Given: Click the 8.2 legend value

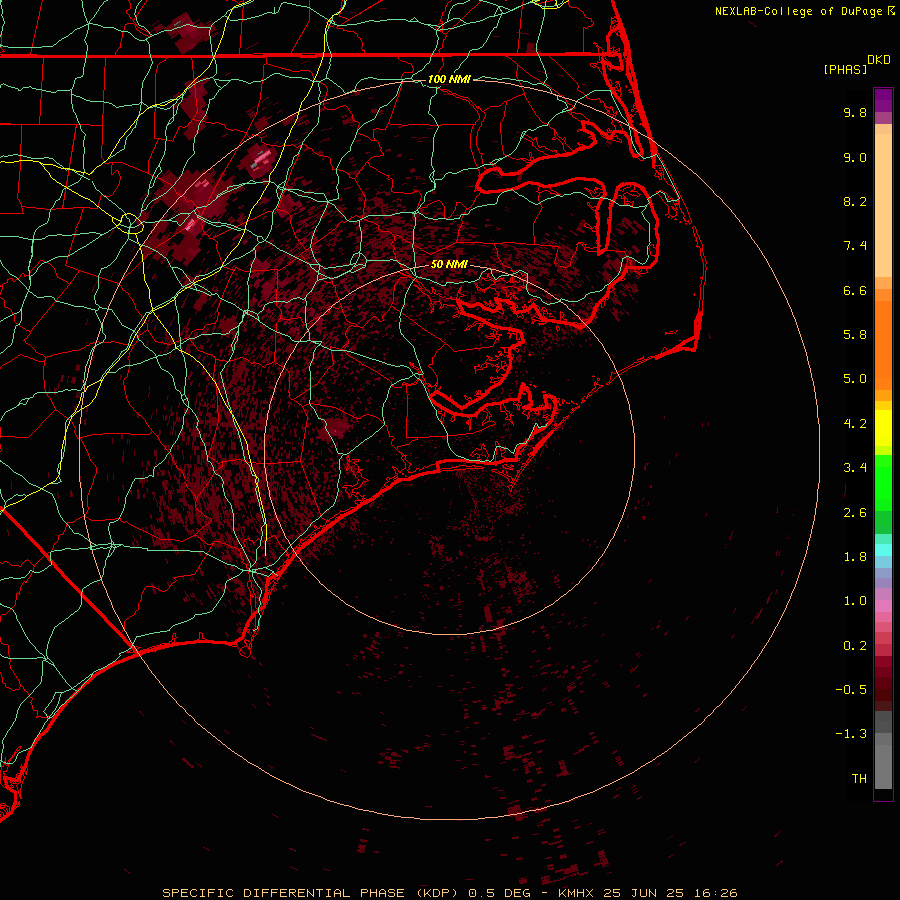Looking at the screenshot, I should [855, 201].
